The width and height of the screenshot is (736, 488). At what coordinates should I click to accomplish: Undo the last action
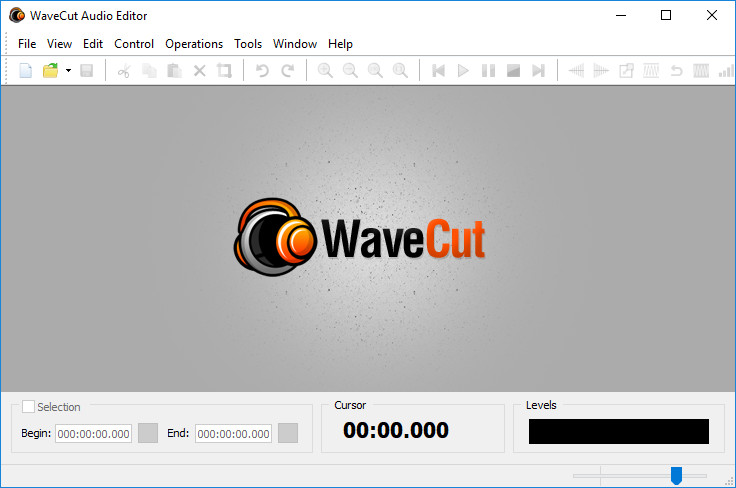click(x=262, y=71)
